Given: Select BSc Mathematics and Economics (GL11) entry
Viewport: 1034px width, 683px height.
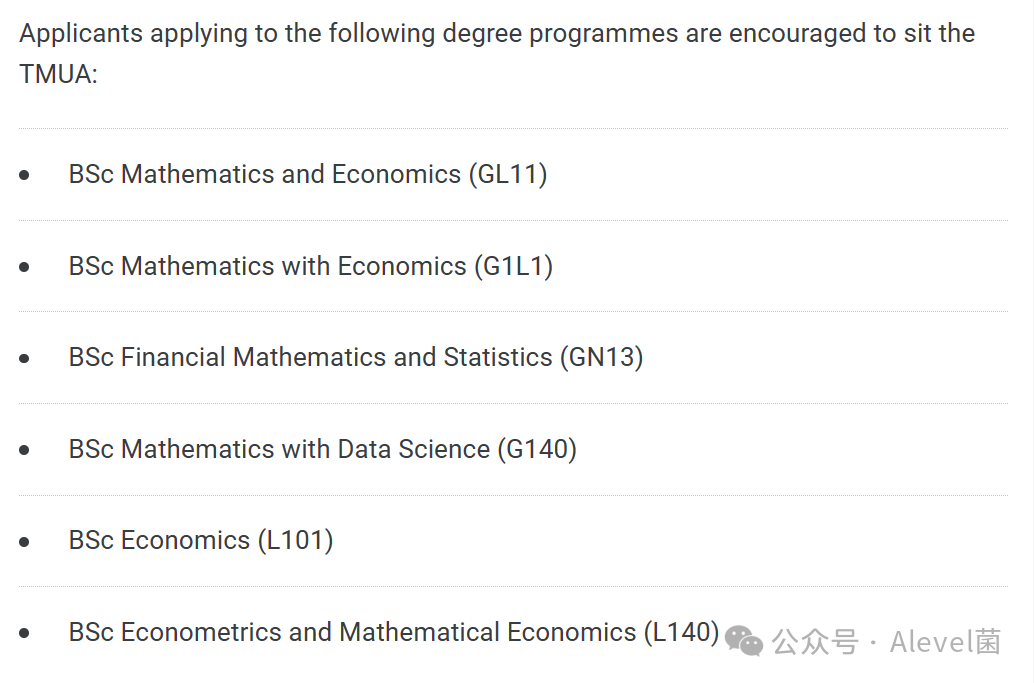Looking at the screenshot, I should [x=308, y=175].
